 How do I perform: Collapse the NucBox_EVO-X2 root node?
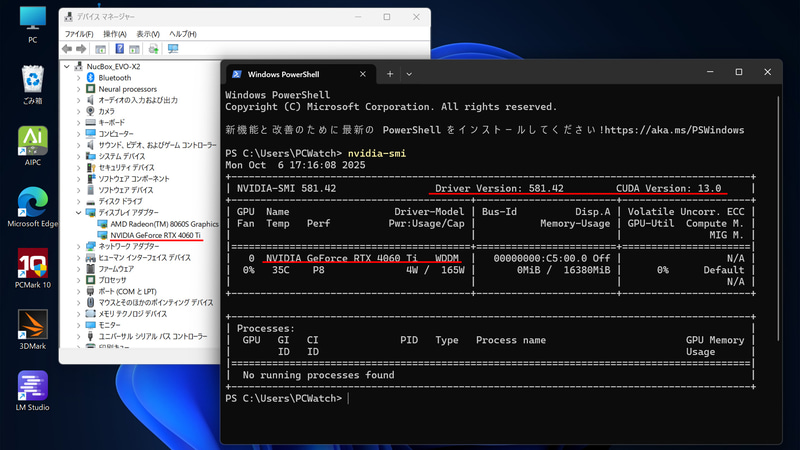tap(67, 66)
